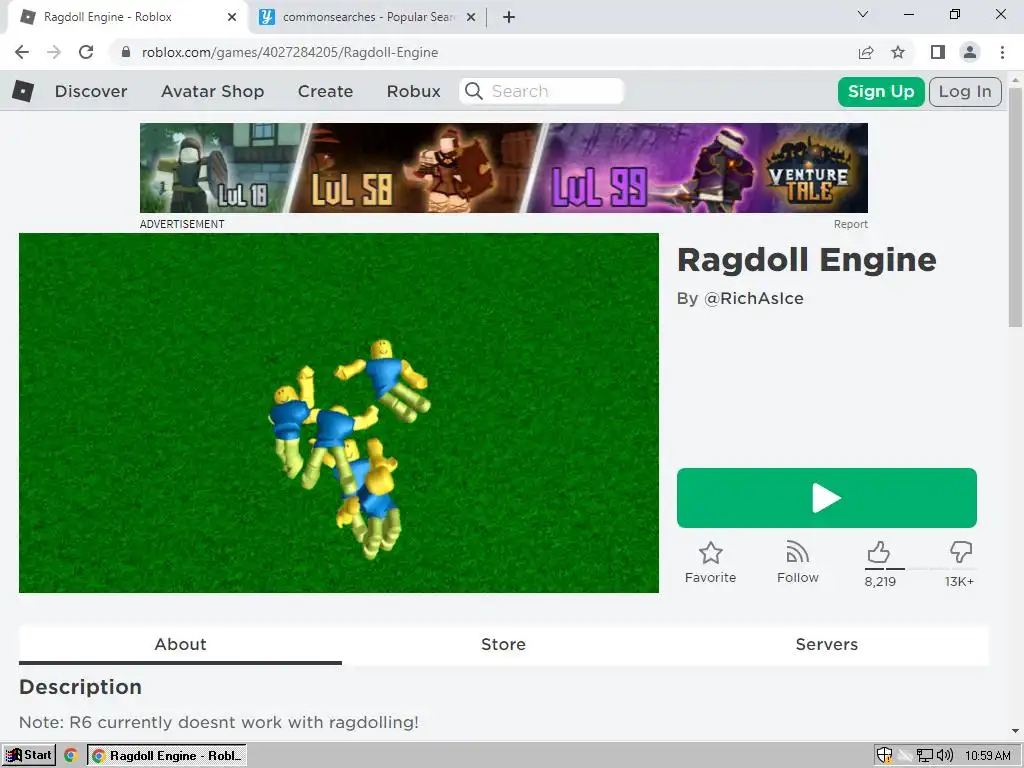Click the Venture Tale ad banner
The image size is (1024, 768).
pos(504,168)
